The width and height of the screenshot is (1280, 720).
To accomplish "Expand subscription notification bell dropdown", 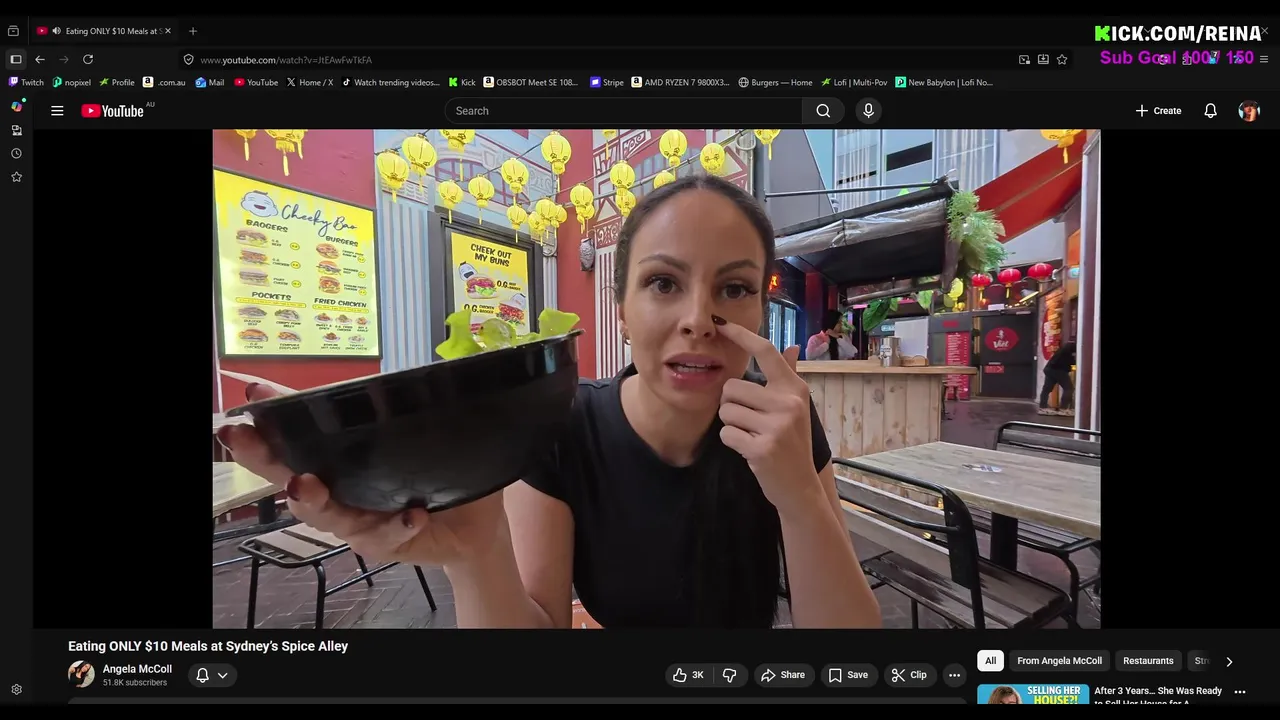I will (x=212, y=675).
